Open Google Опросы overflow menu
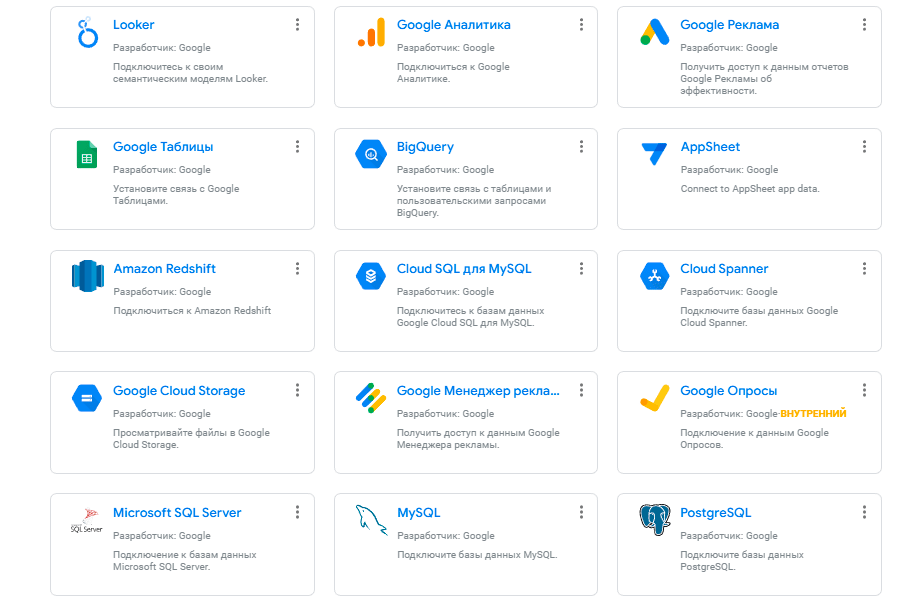920x597 pixels. (864, 390)
